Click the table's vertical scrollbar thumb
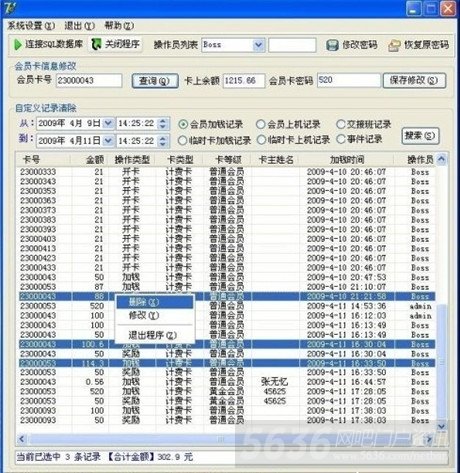The image size is (460, 473). click(442, 362)
